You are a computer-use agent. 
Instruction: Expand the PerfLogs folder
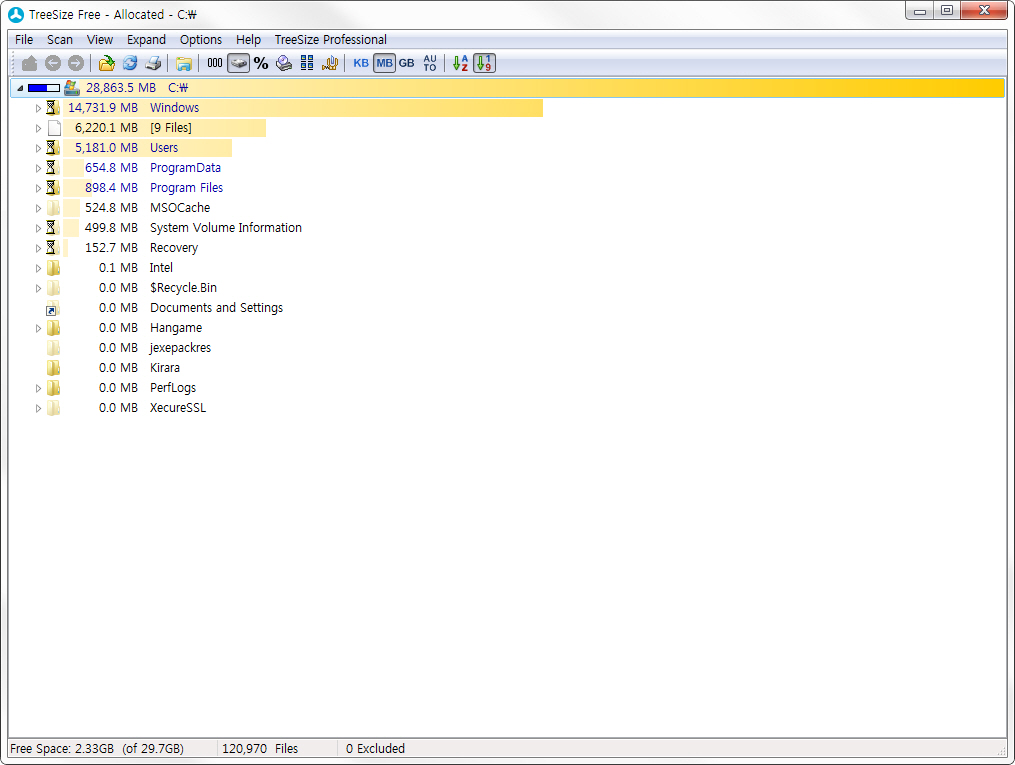[38, 388]
